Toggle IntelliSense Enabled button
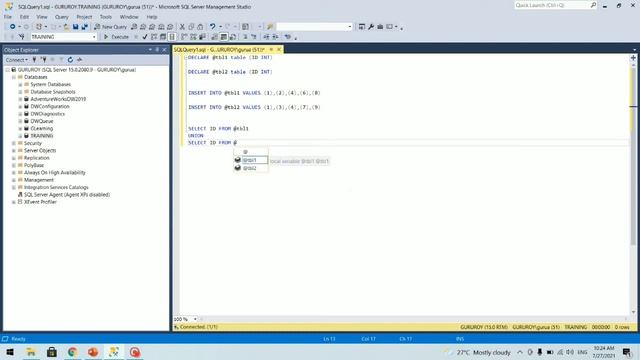640x360 pixels. (172, 37)
